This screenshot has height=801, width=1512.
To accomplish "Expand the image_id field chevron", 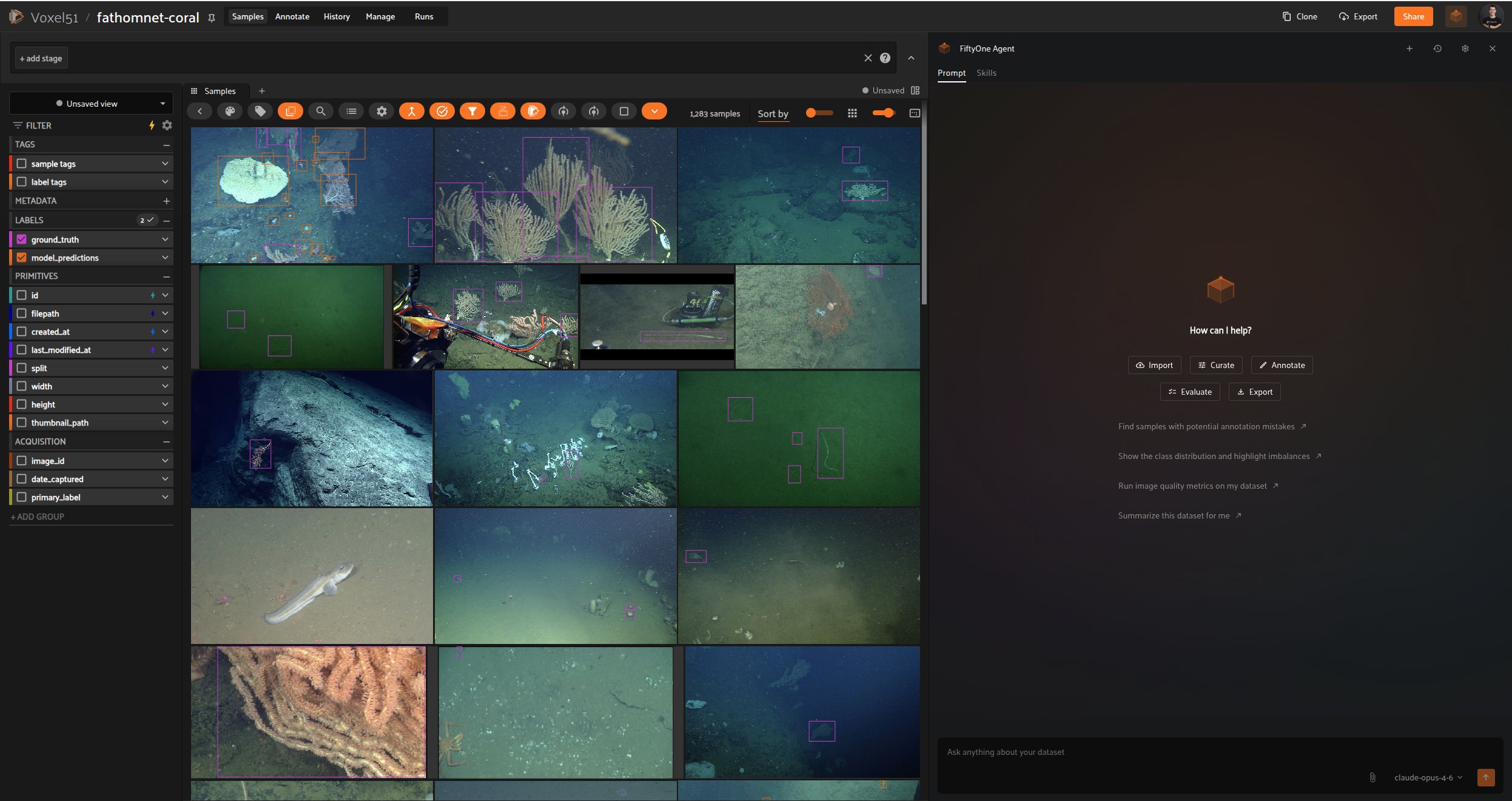I will (165, 460).
